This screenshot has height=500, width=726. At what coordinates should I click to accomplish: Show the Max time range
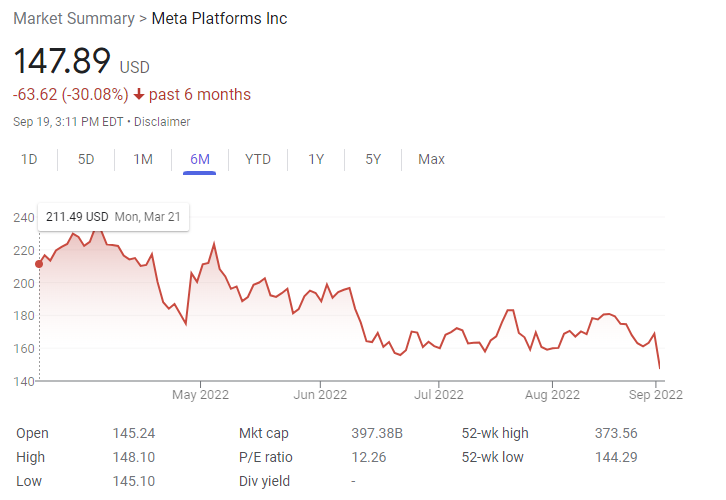pyautogui.click(x=431, y=159)
